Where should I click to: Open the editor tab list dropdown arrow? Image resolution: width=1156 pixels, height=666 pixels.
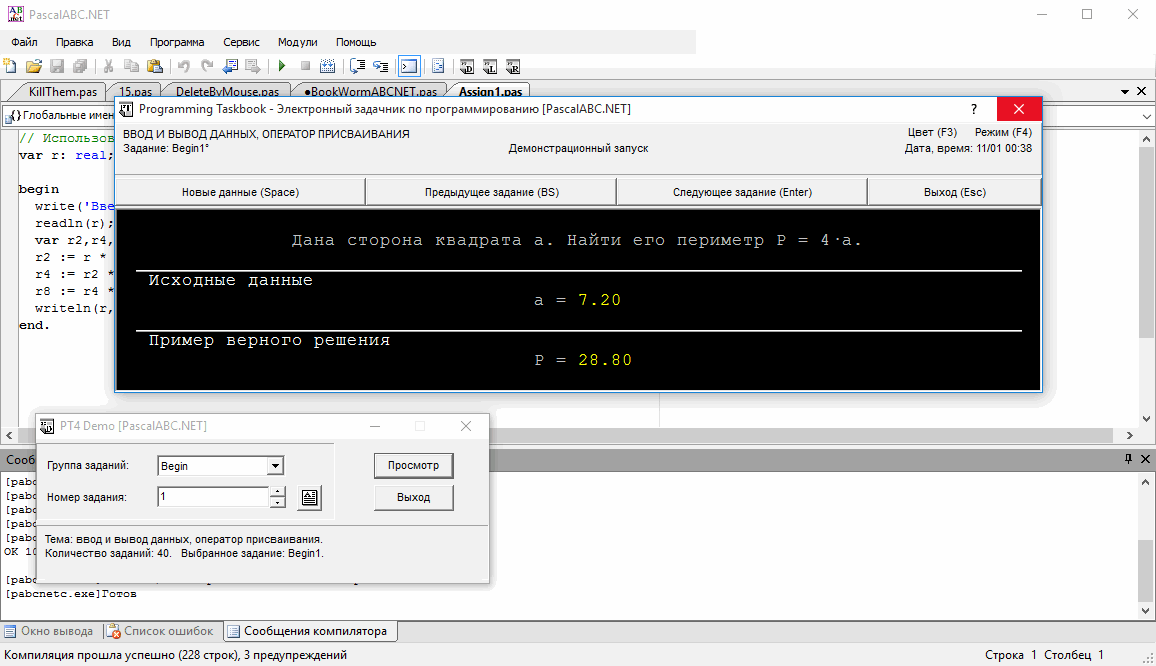(1123, 91)
